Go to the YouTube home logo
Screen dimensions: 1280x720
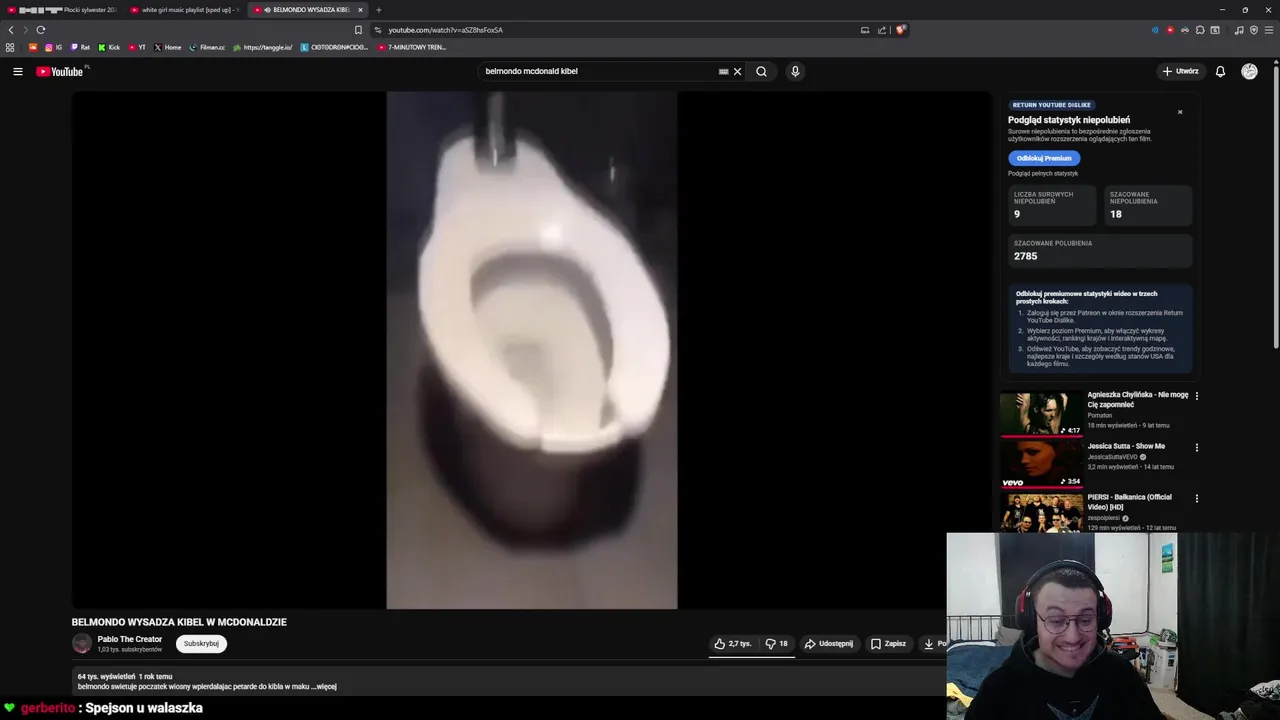60,71
